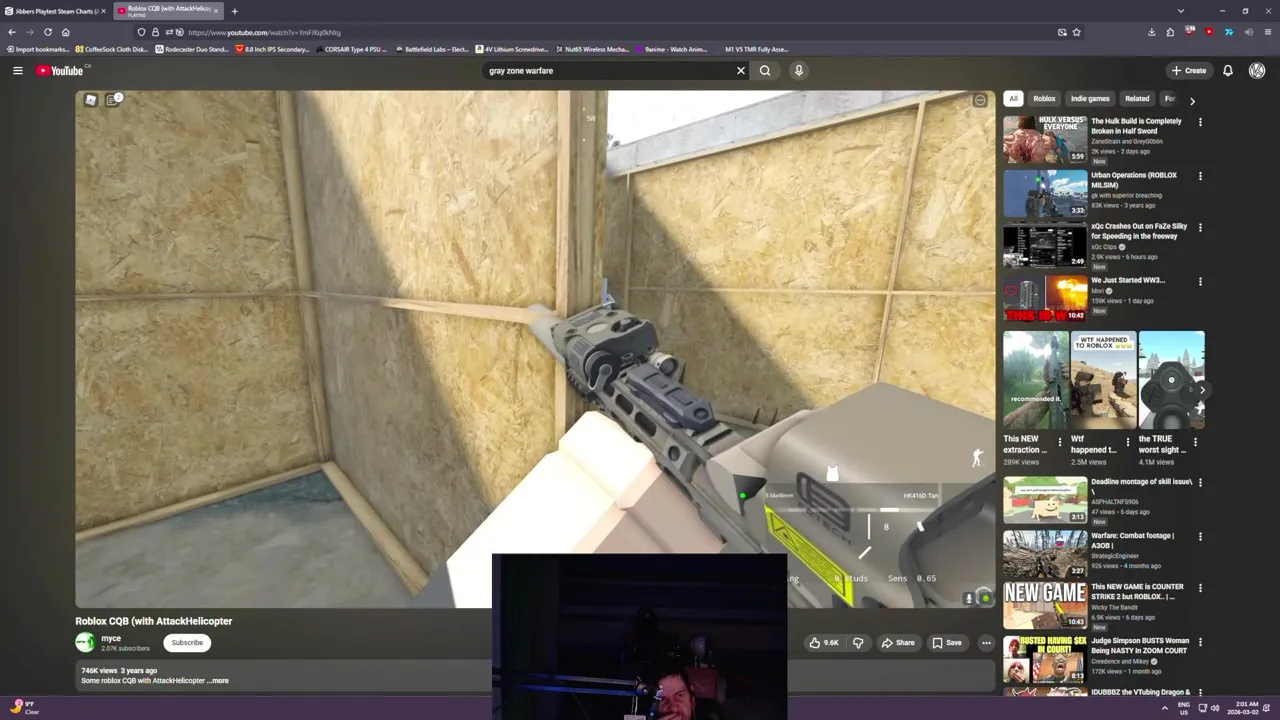Expand the description with ...more
The height and width of the screenshot is (720, 1280).
pyautogui.click(x=218, y=681)
